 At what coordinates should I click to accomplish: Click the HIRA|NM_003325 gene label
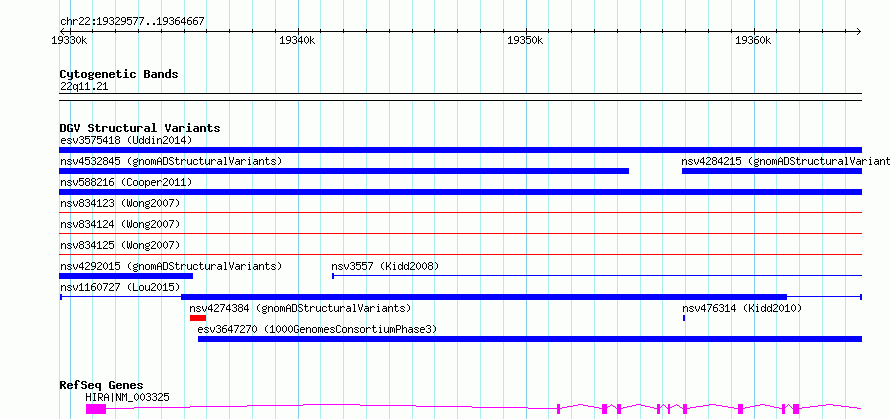[x=127, y=397]
